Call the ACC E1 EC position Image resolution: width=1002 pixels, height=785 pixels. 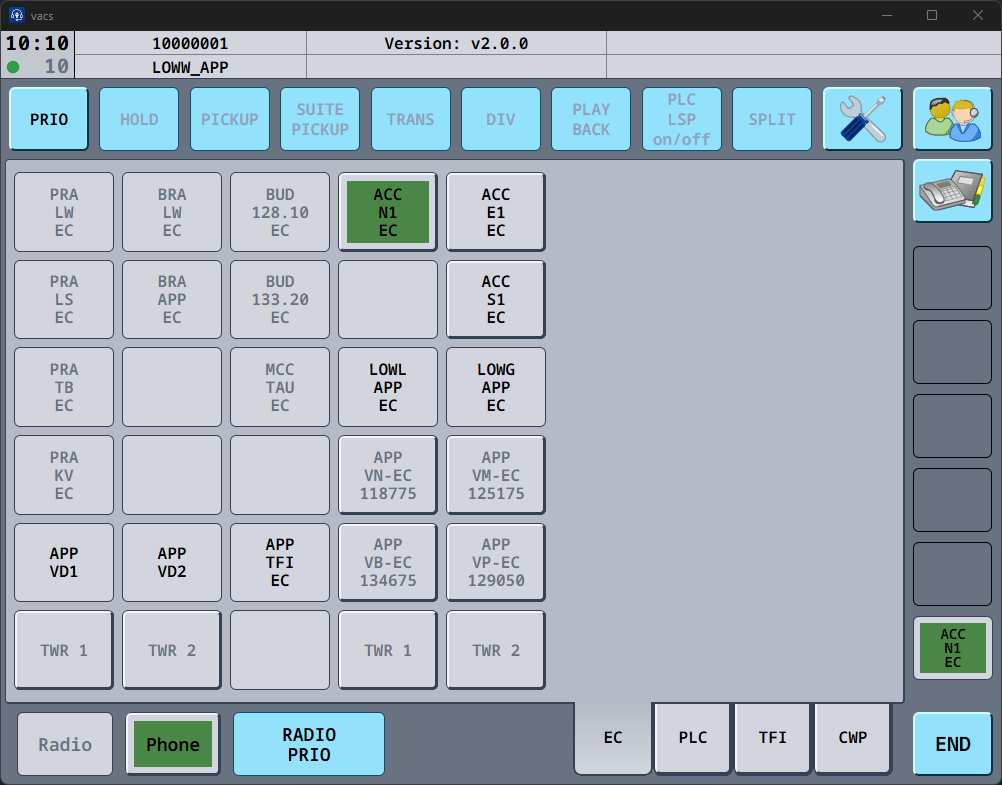(496, 212)
